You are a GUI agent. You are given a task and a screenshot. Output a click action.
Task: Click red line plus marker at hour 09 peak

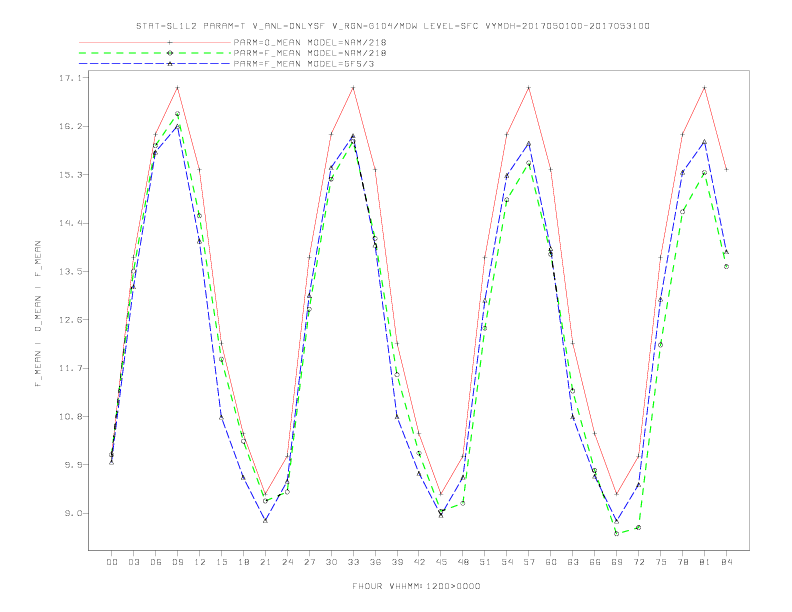[177, 88]
